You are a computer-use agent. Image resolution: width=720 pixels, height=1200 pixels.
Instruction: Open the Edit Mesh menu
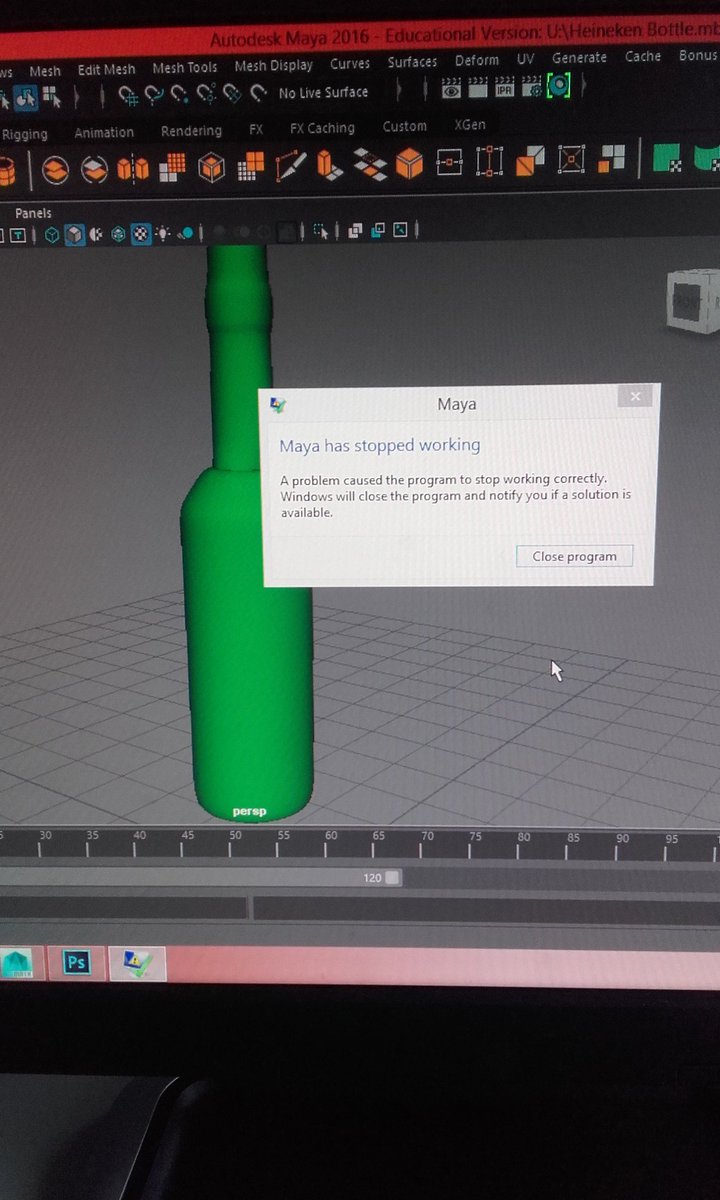(106, 70)
